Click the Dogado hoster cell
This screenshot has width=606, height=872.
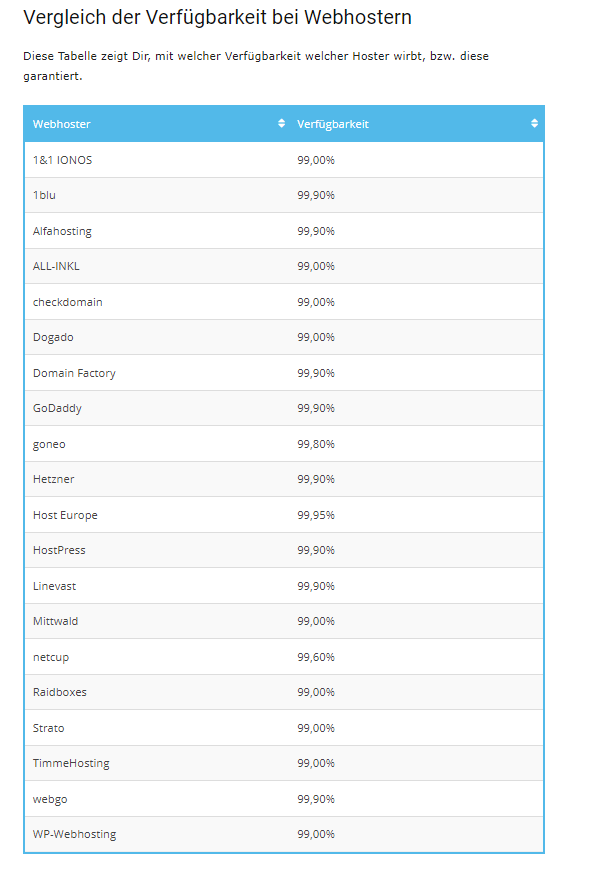157,338
